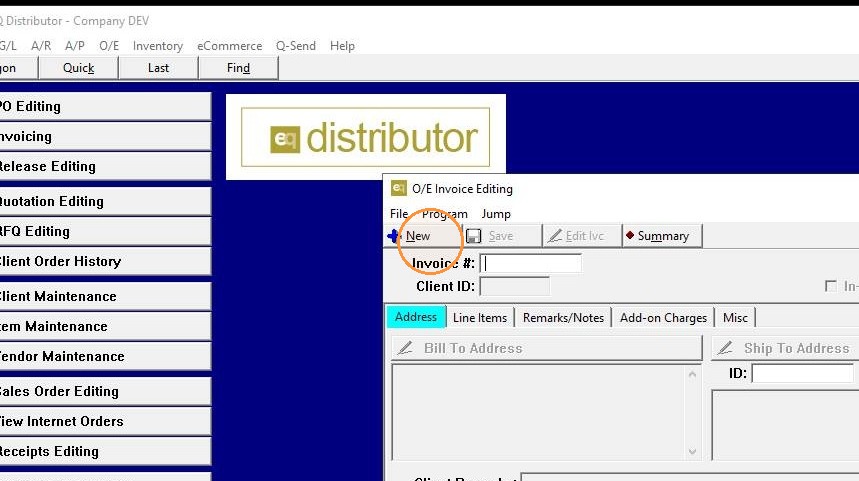Switch to the Remarks/Notes tab

[x=563, y=318]
